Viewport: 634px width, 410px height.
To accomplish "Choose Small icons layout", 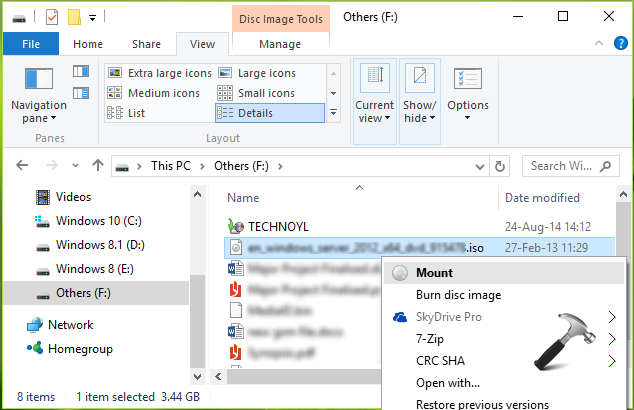I will coord(256,93).
